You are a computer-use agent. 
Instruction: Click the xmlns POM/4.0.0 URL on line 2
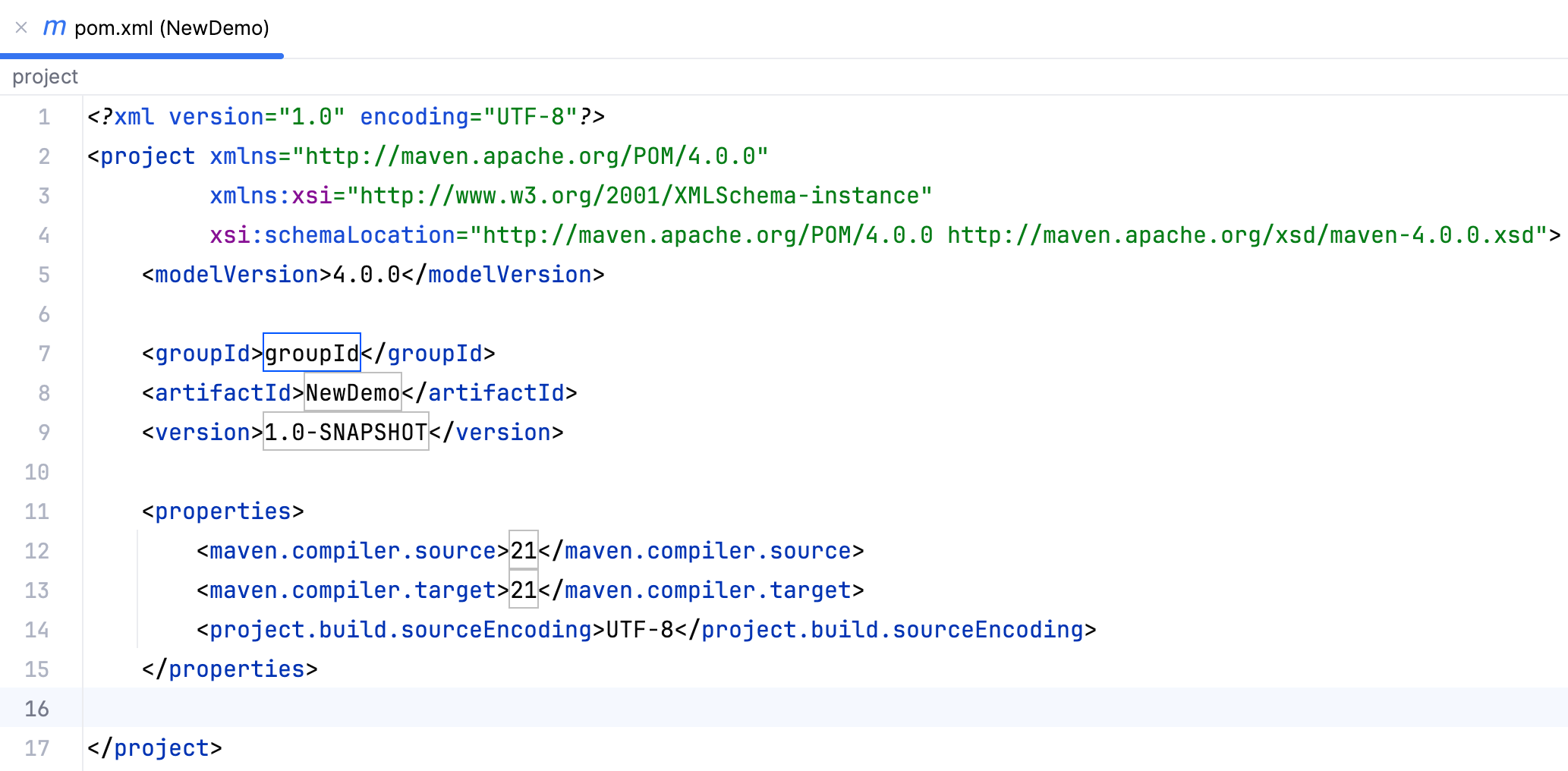tap(530, 156)
